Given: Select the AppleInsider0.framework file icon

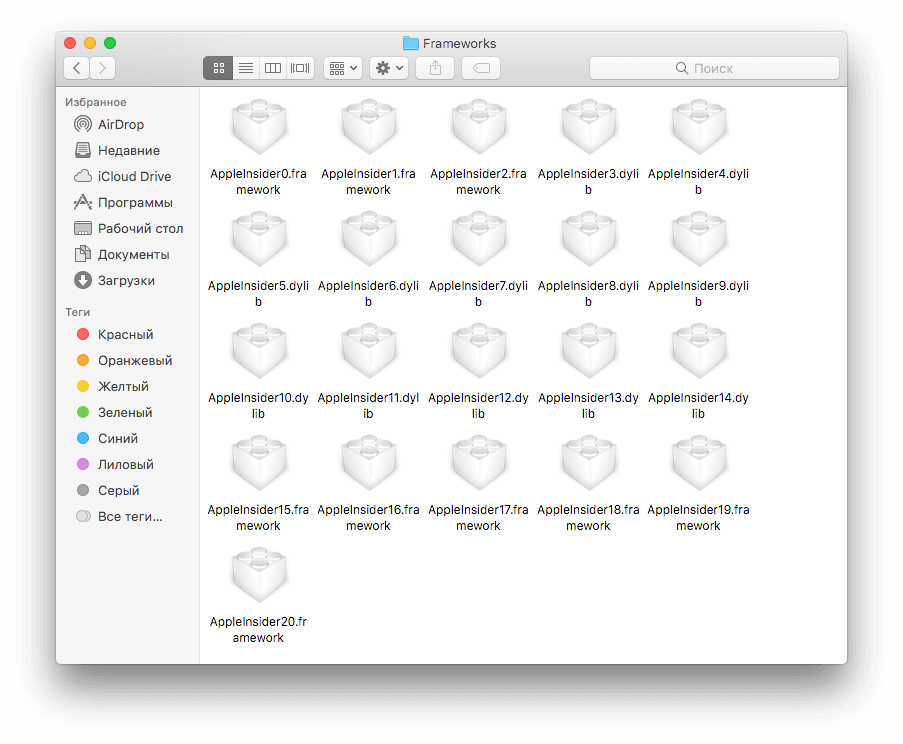Looking at the screenshot, I should (x=259, y=127).
